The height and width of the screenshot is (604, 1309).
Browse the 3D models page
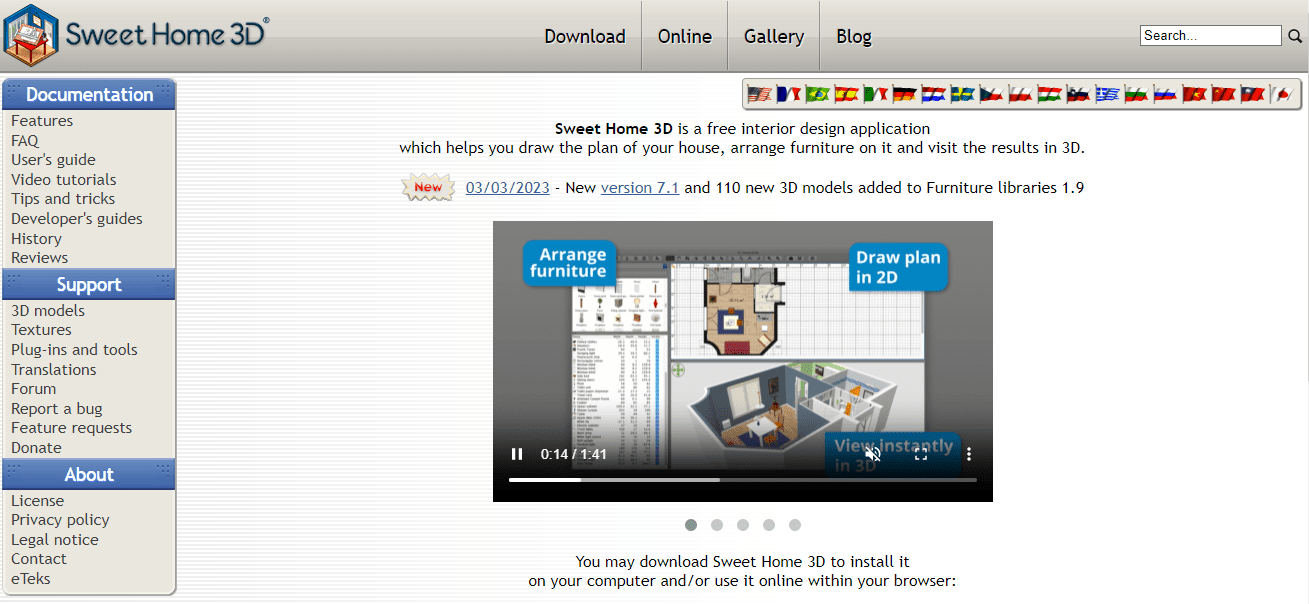(x=48, y=311)
